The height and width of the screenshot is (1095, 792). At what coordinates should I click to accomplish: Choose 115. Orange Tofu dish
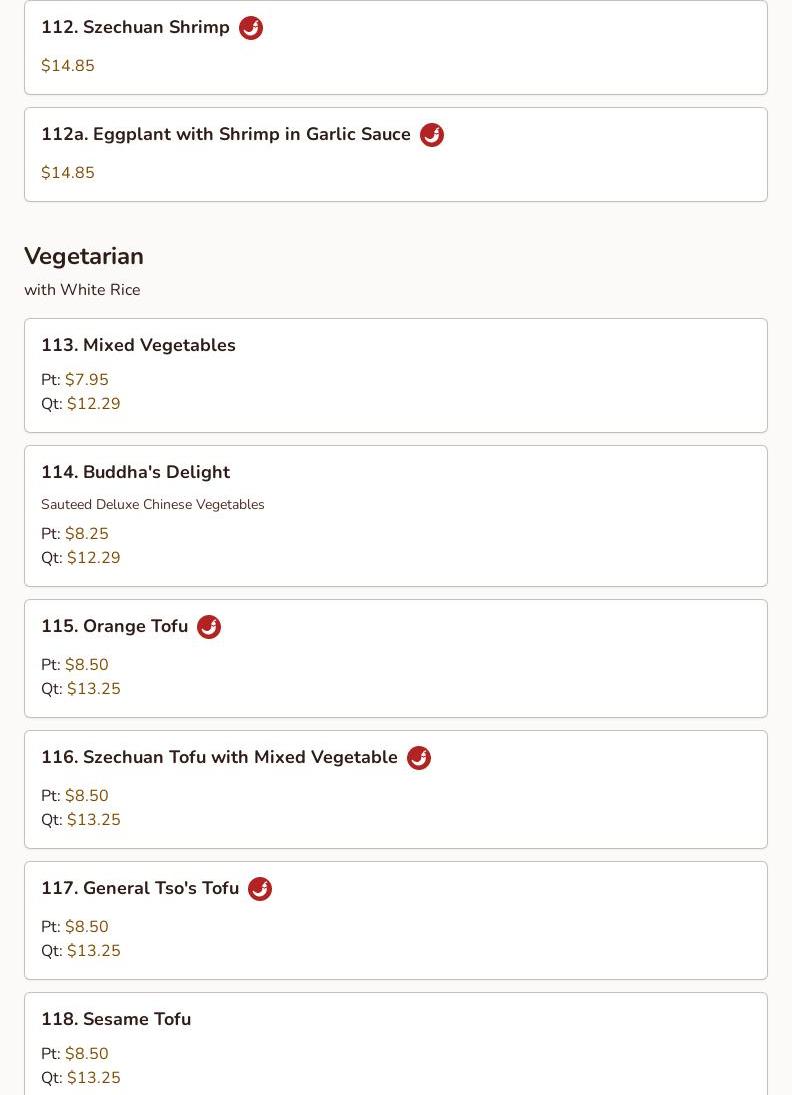click(114, 627)
